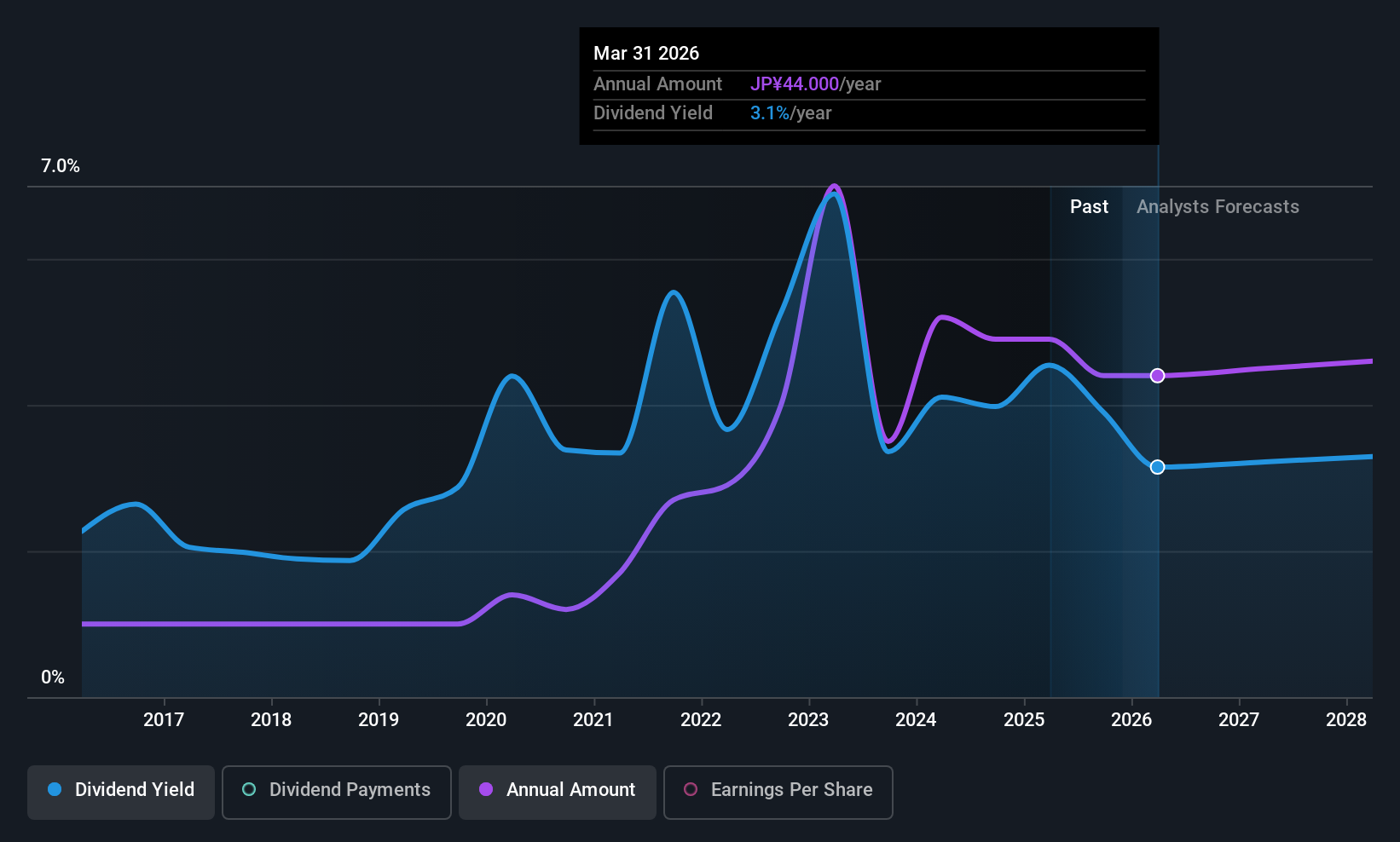Click the 3.1%/year dividend yield value

(x=790, y=113)
